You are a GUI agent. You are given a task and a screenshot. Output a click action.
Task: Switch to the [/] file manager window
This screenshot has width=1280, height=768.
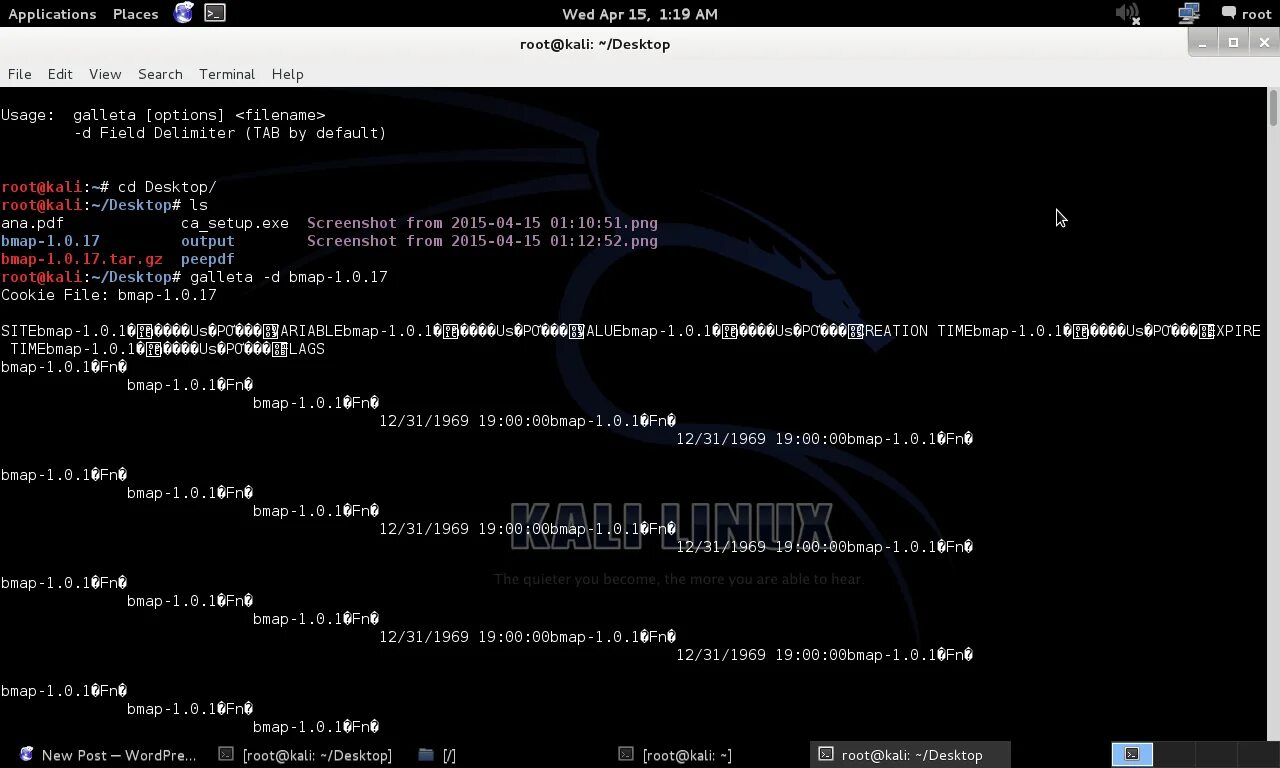[438, 755]
